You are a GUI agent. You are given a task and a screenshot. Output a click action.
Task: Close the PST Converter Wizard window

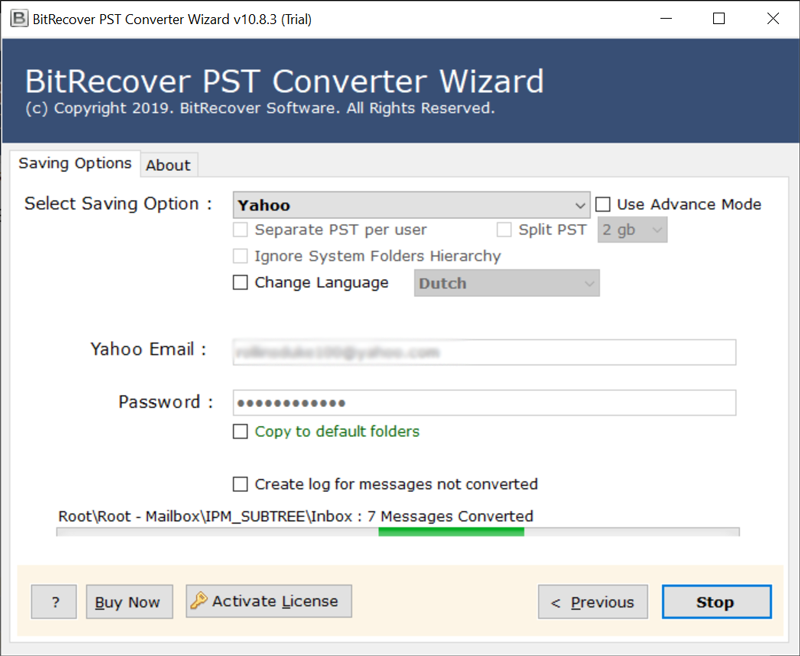(x=773, y=19)
